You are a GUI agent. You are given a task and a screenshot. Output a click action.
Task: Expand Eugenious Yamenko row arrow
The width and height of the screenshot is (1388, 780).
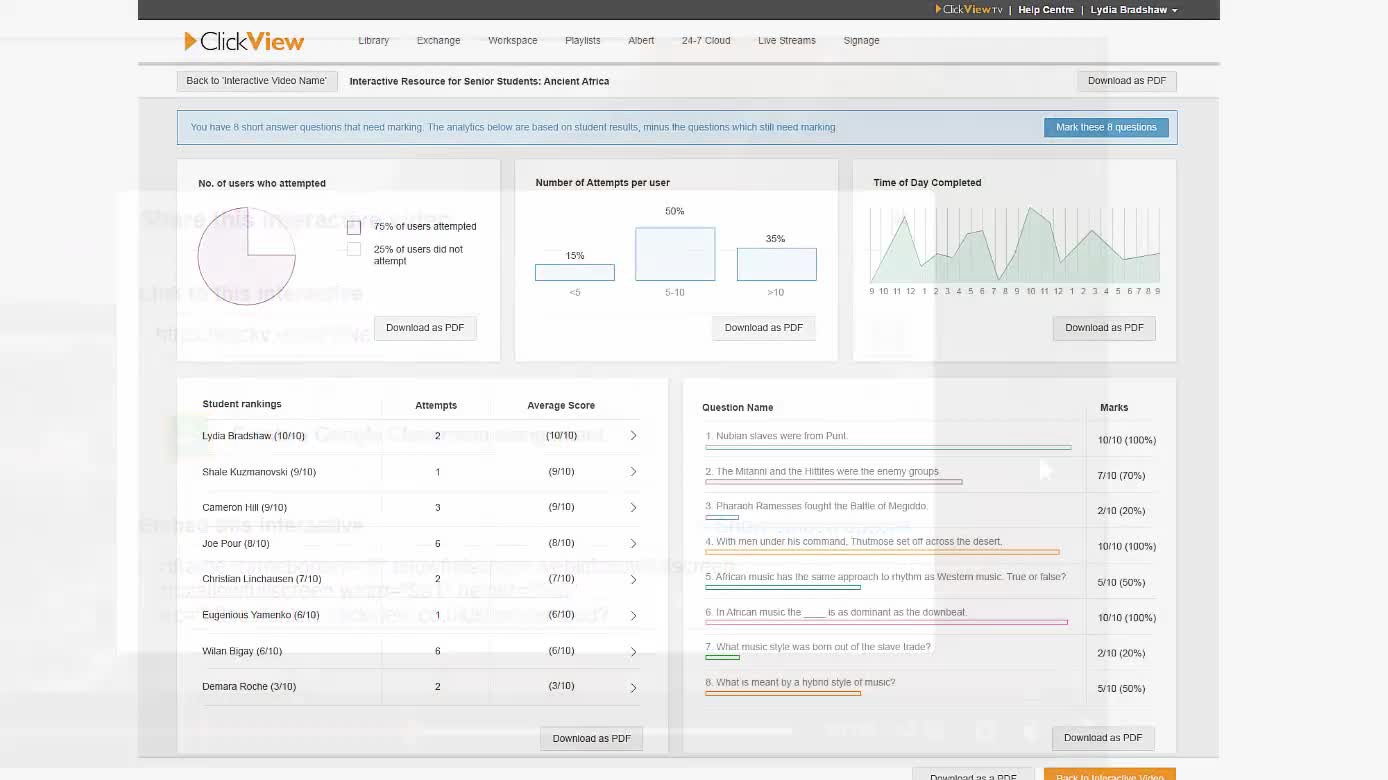[633, 616]
